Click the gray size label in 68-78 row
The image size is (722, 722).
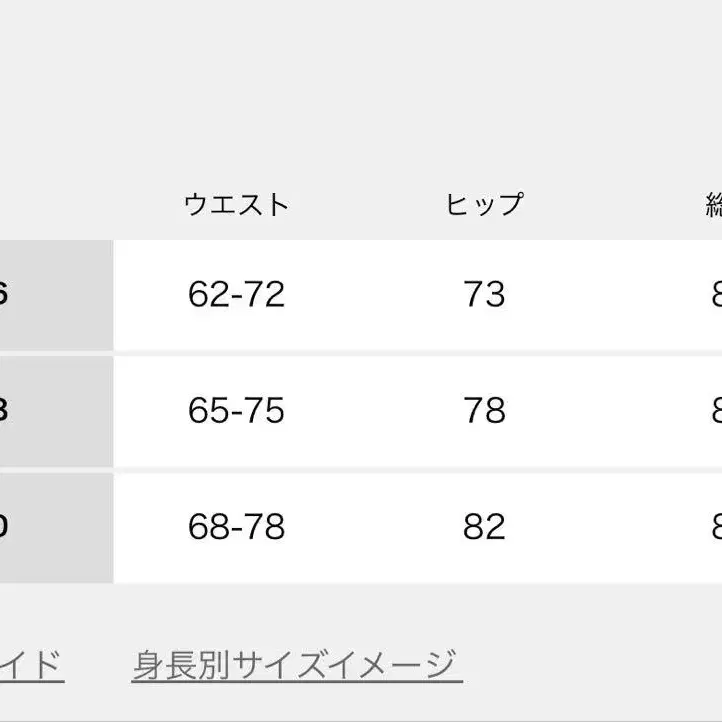click(55, 526)
